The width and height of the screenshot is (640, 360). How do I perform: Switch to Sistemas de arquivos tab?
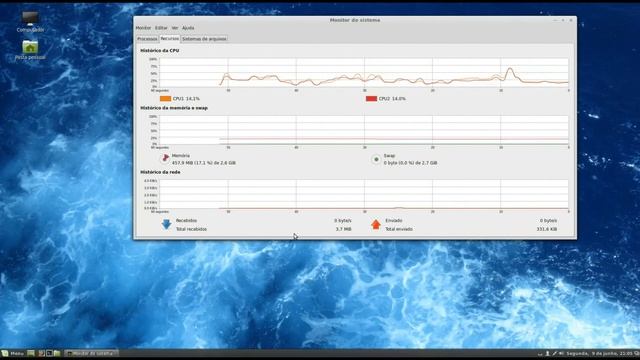pyautogui.click(x=204, y=39)
